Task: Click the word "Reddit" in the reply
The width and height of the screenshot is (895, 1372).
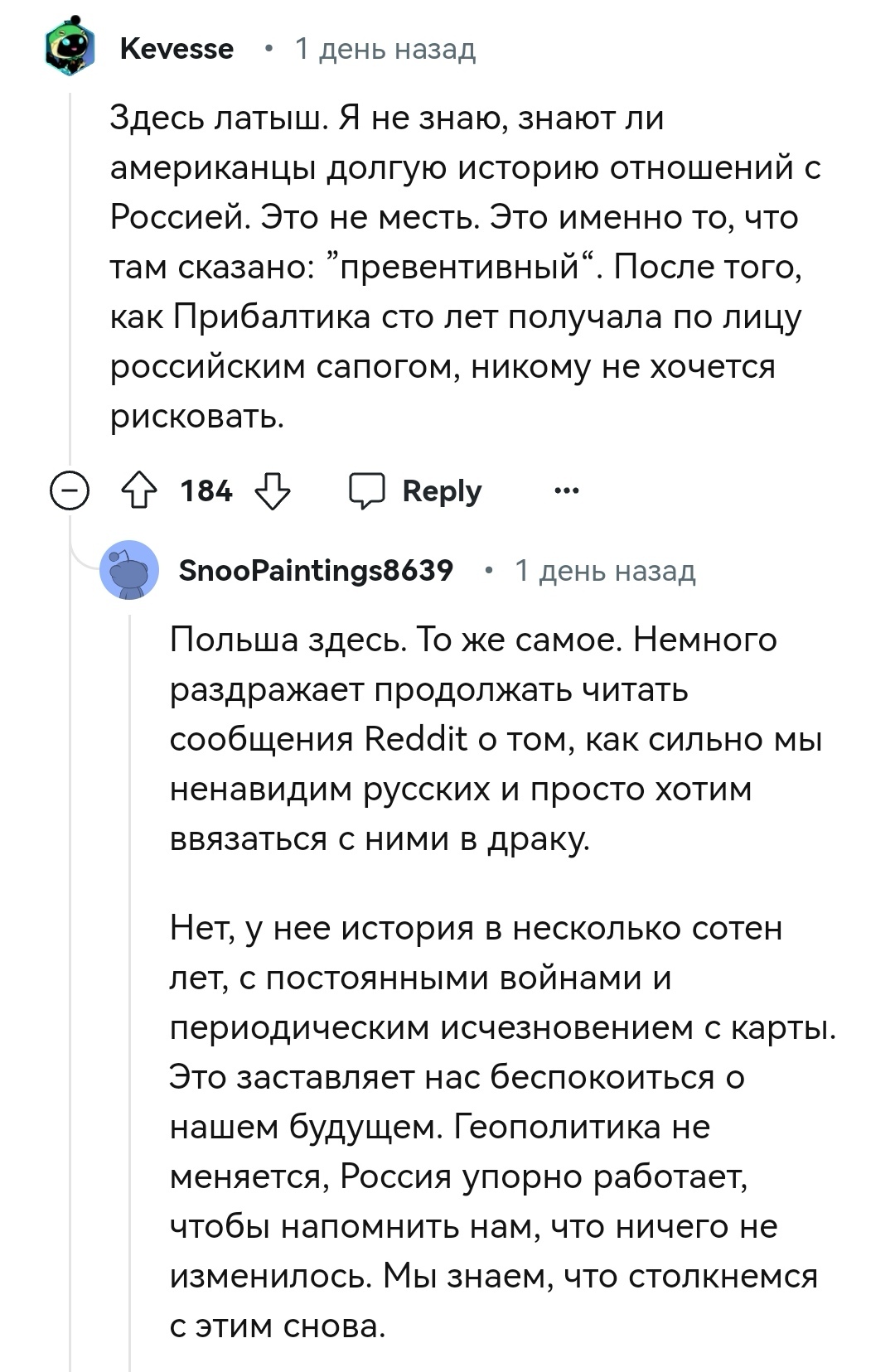Action: click(416, 739)
